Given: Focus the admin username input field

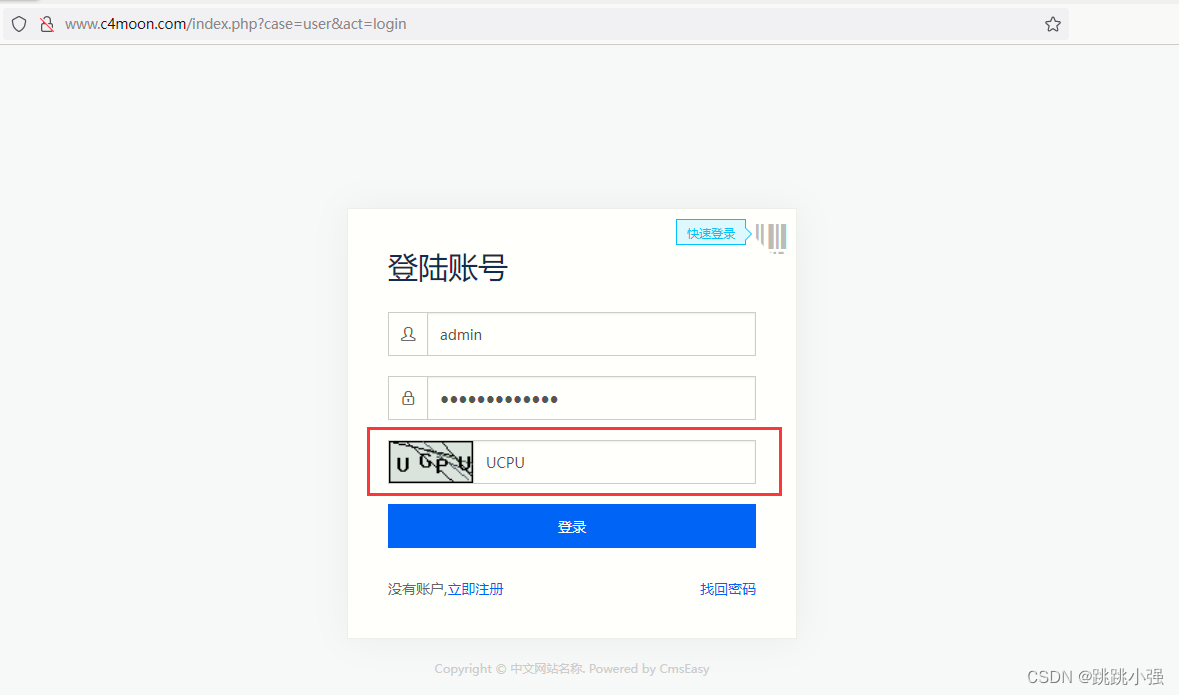Looking at the screenshot, I should 591,334.
